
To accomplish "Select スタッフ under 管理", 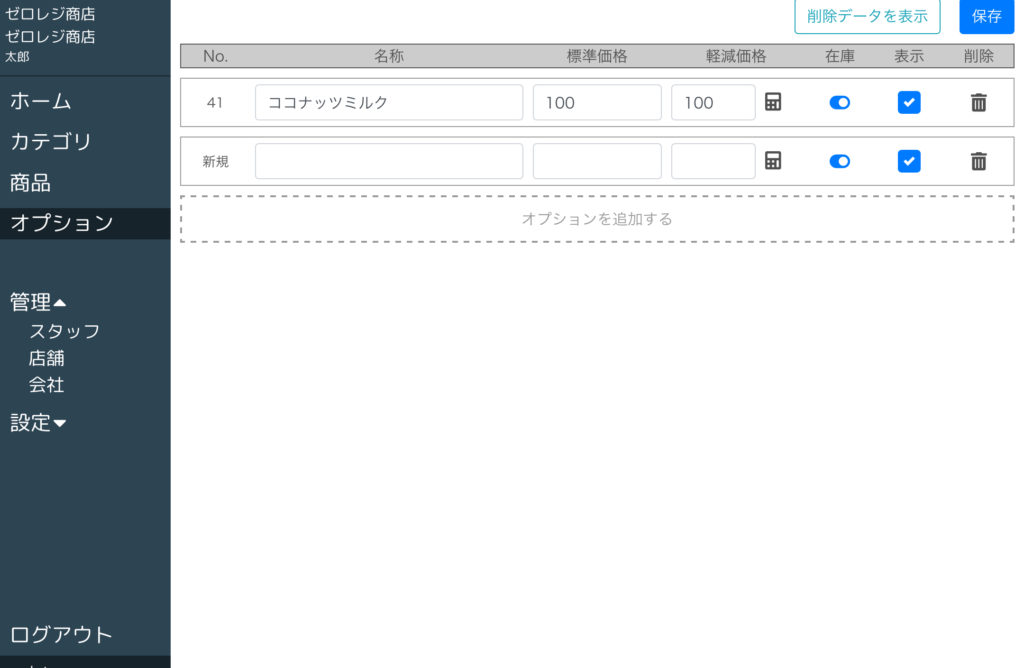I will (64, 331).
